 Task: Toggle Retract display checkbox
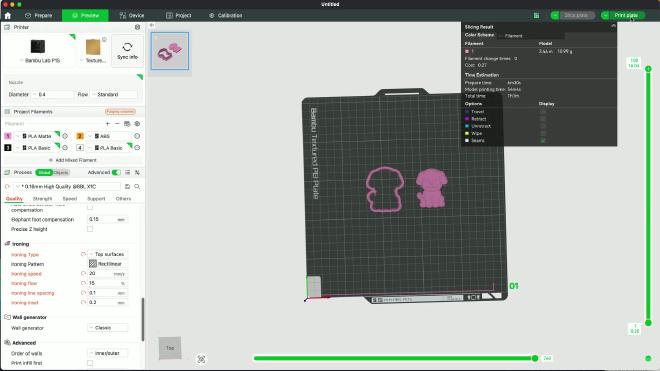543,119
